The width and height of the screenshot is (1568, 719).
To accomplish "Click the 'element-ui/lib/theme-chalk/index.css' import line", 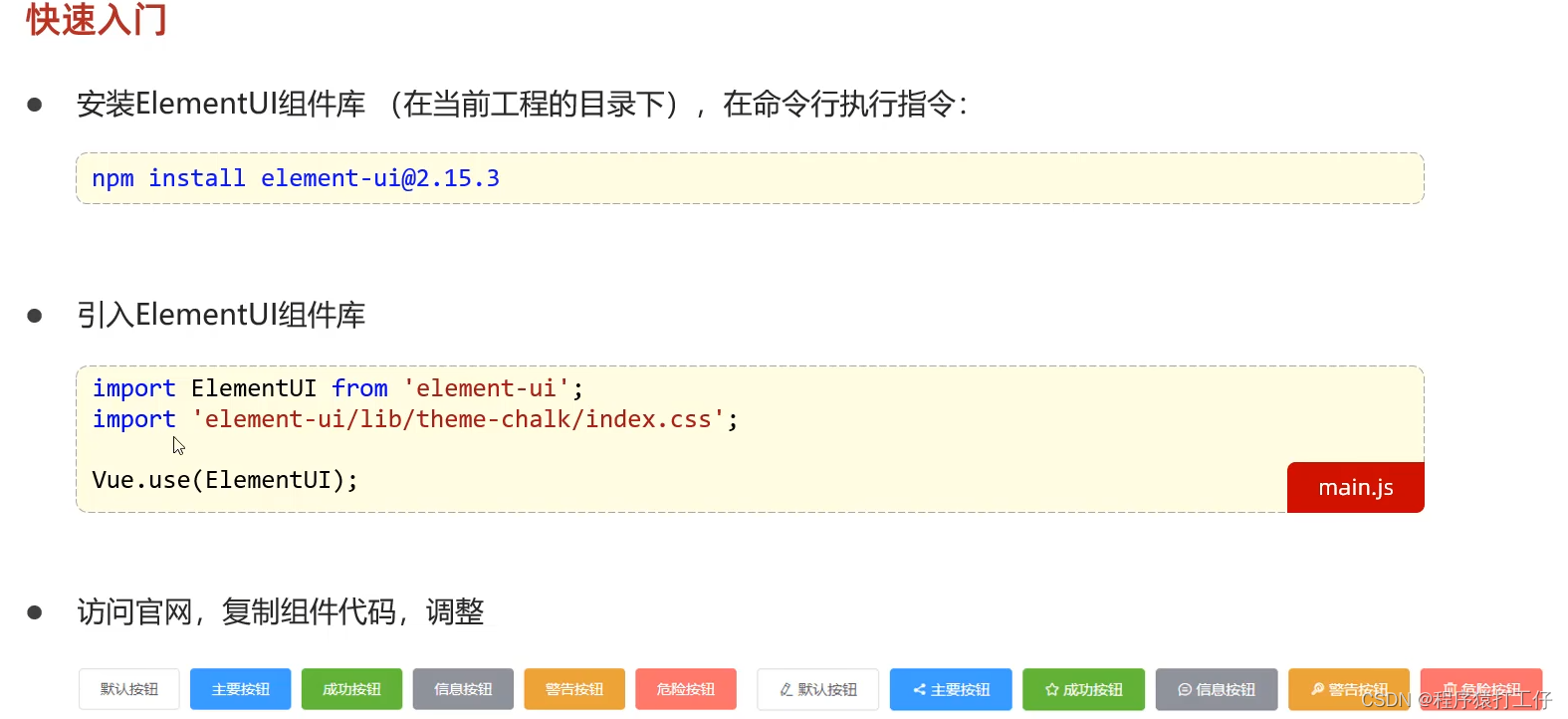I will [x=415, y=419].
